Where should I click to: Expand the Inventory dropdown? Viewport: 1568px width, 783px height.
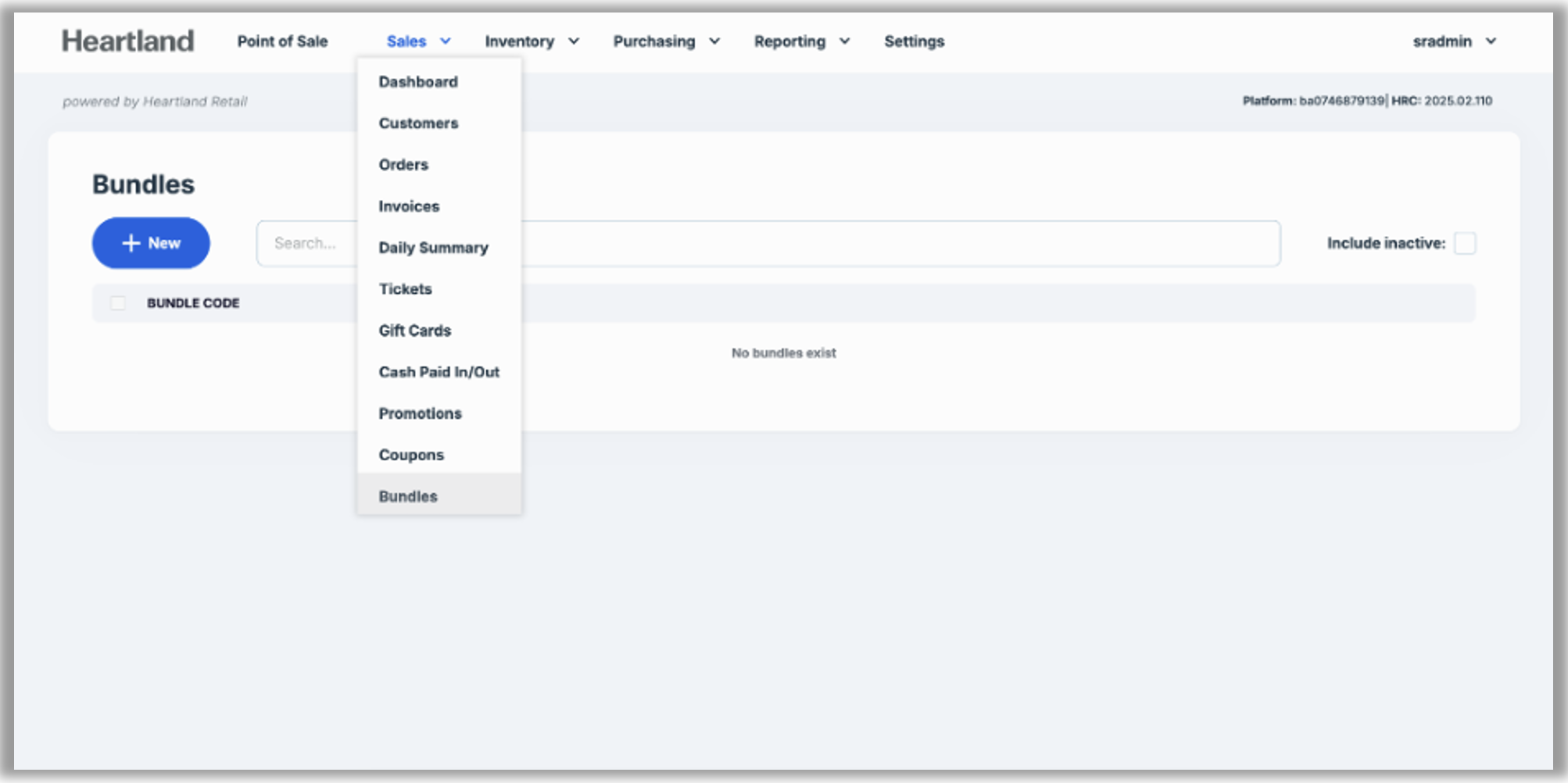pos(532,41)
